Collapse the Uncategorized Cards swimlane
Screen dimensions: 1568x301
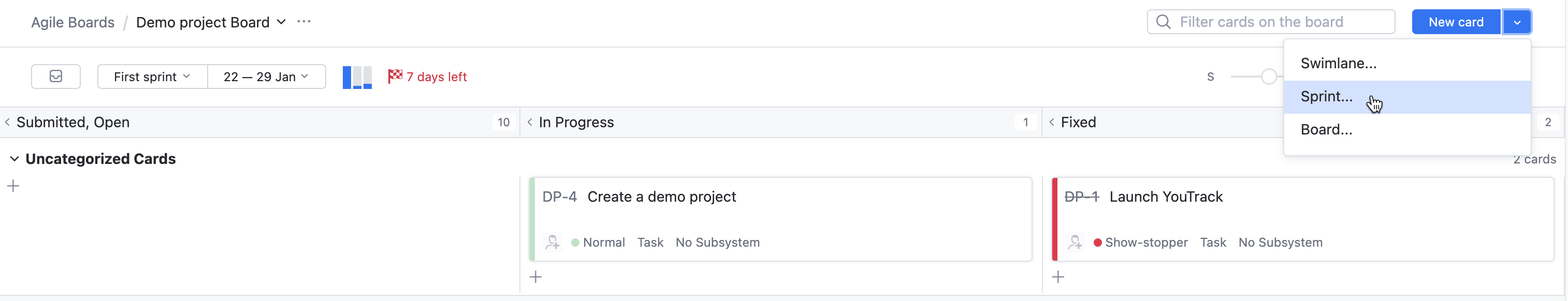tap(14, 159)
